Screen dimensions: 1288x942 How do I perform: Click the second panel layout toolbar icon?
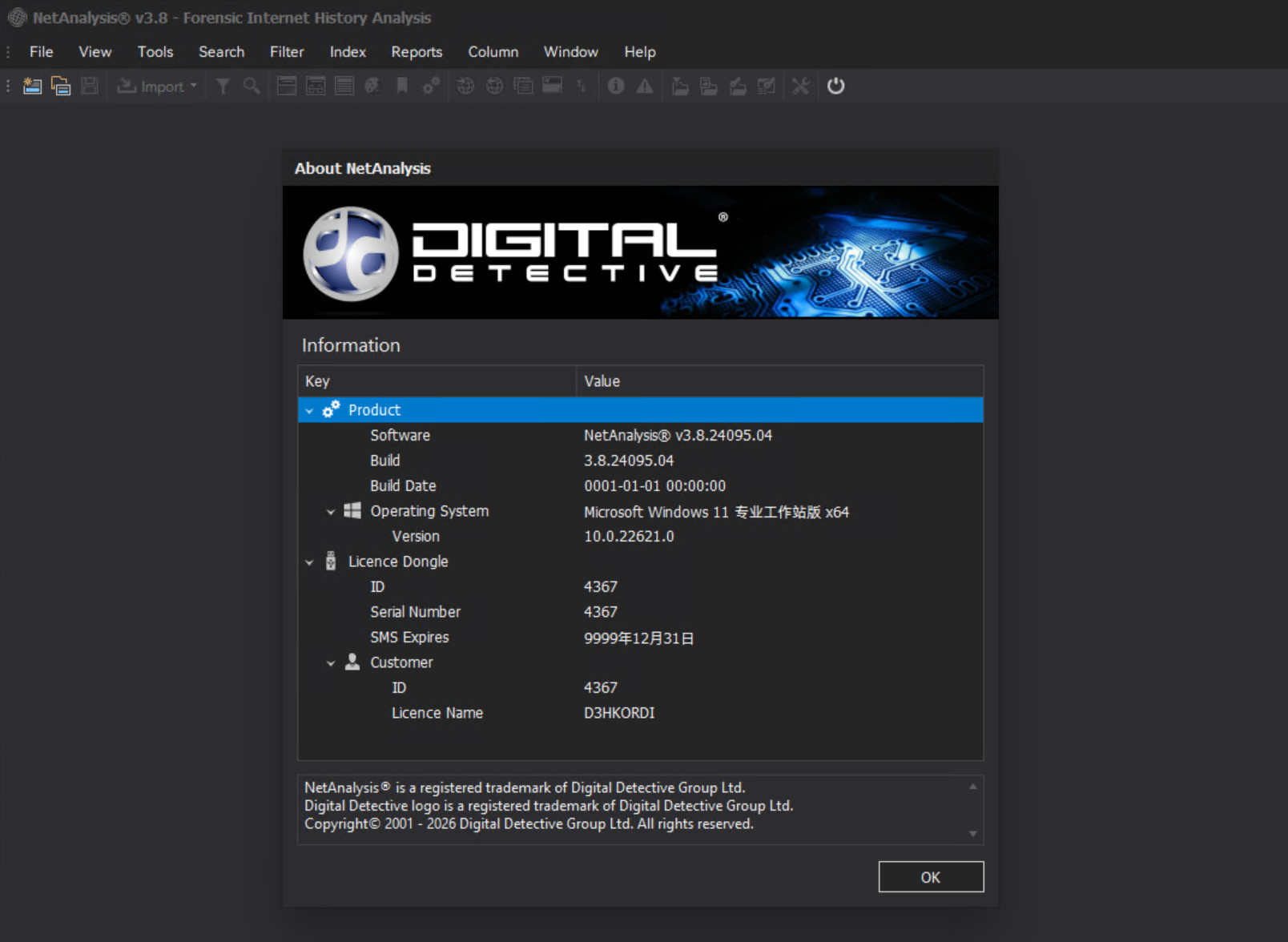316,86
